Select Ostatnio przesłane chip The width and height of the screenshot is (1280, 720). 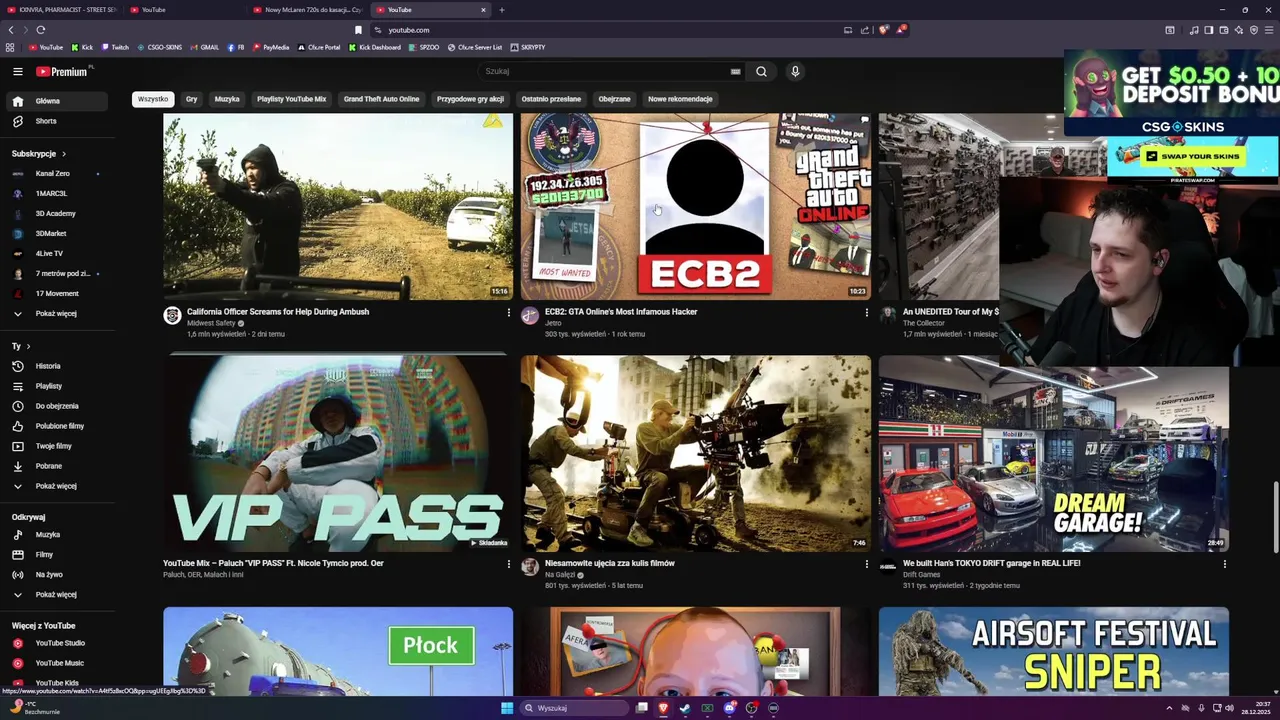(x=551, y=99)
